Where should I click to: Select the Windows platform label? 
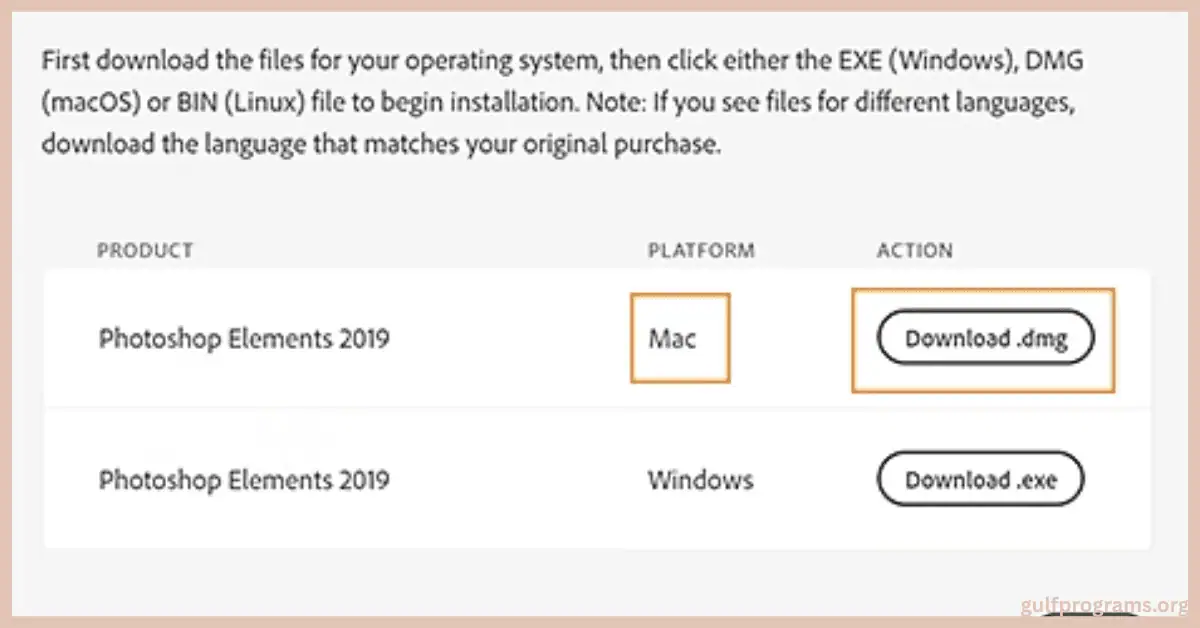(700, 480)
